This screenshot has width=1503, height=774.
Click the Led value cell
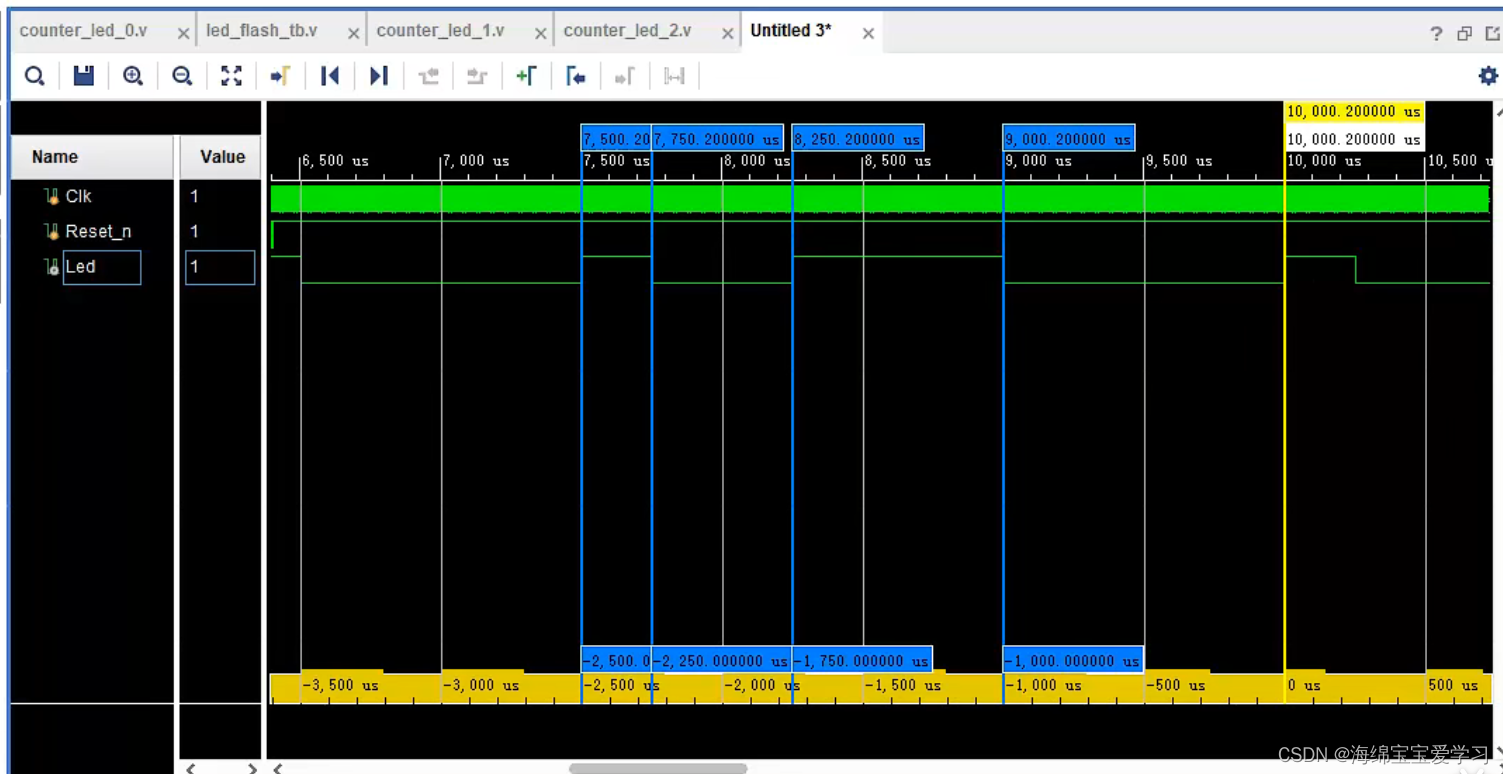[220, 267]
